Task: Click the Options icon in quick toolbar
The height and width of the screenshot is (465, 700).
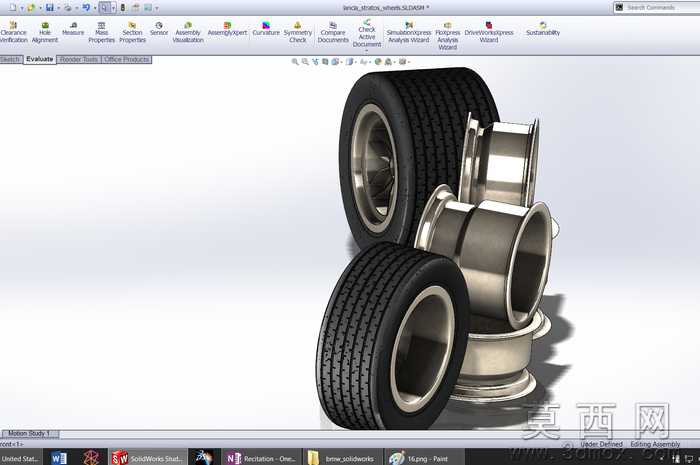Action: coord(148,8)
